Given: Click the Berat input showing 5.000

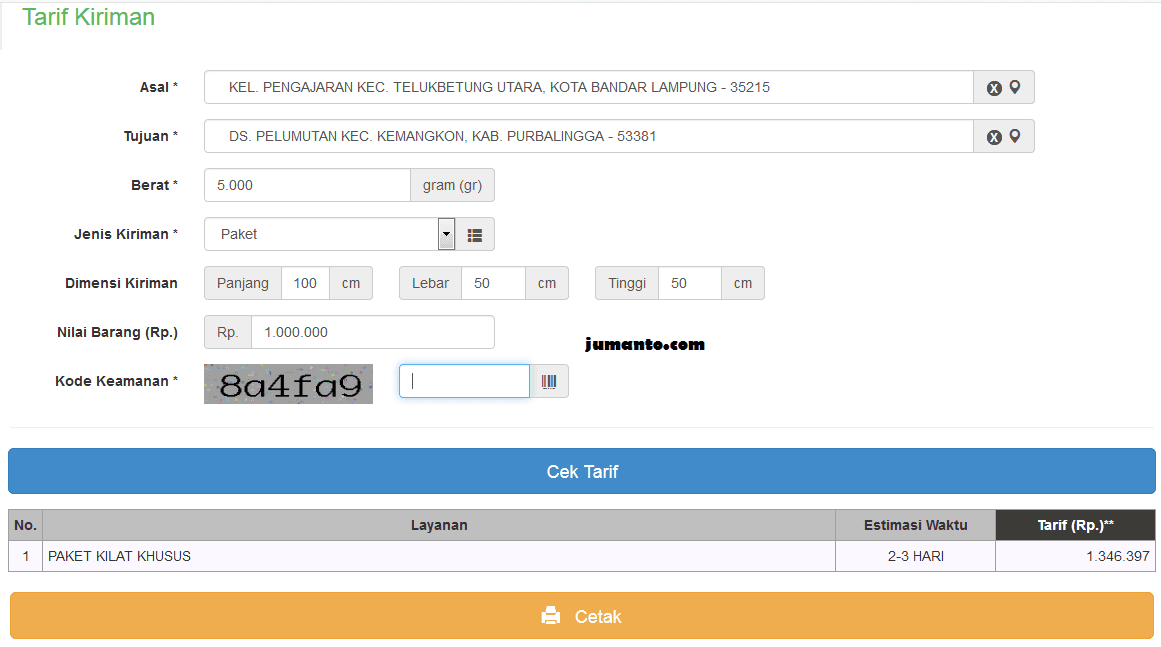Looking at the screenshot, I should pos(307,185).
